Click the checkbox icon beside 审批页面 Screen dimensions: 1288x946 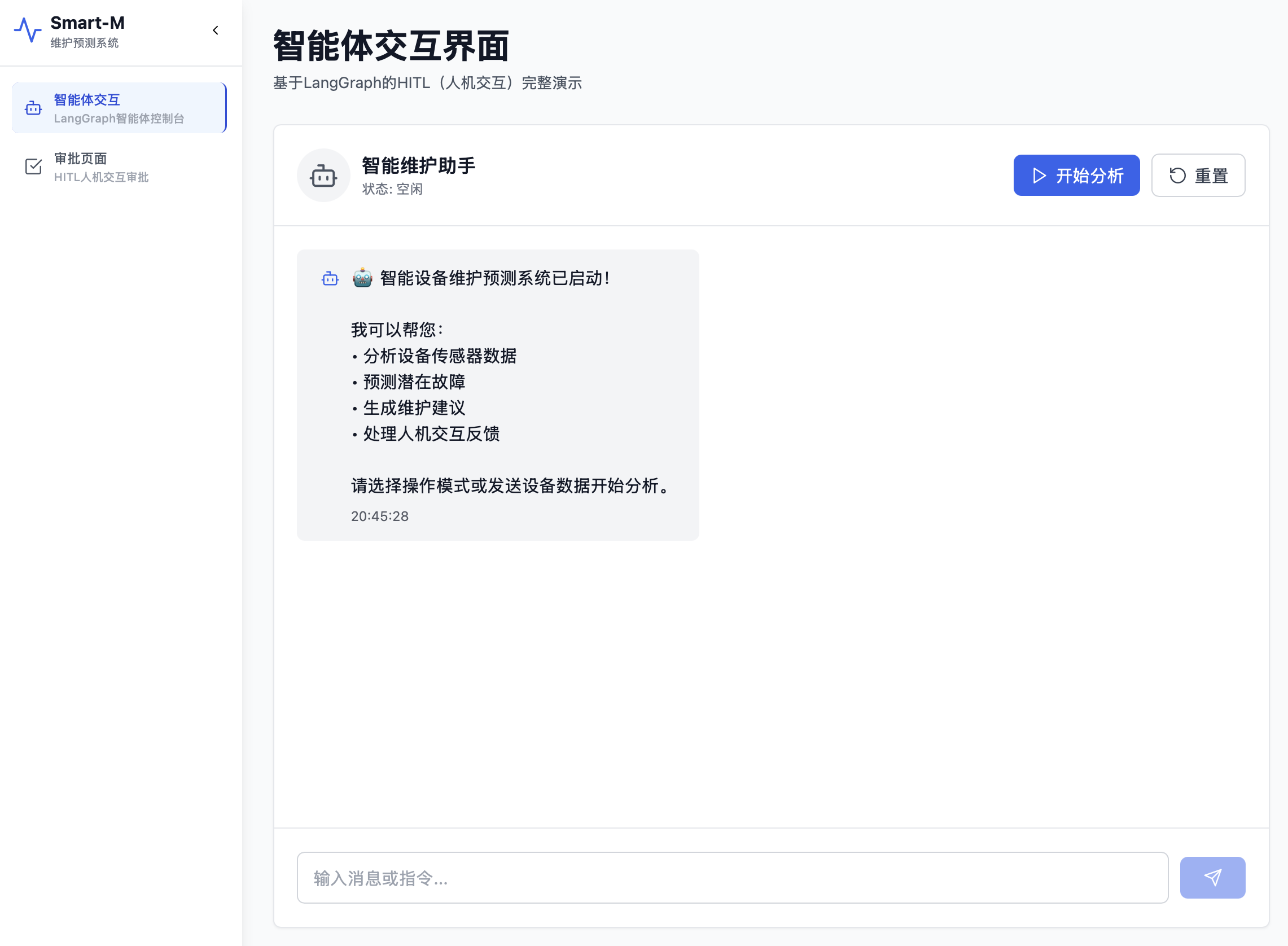click(x=33, y=167)
